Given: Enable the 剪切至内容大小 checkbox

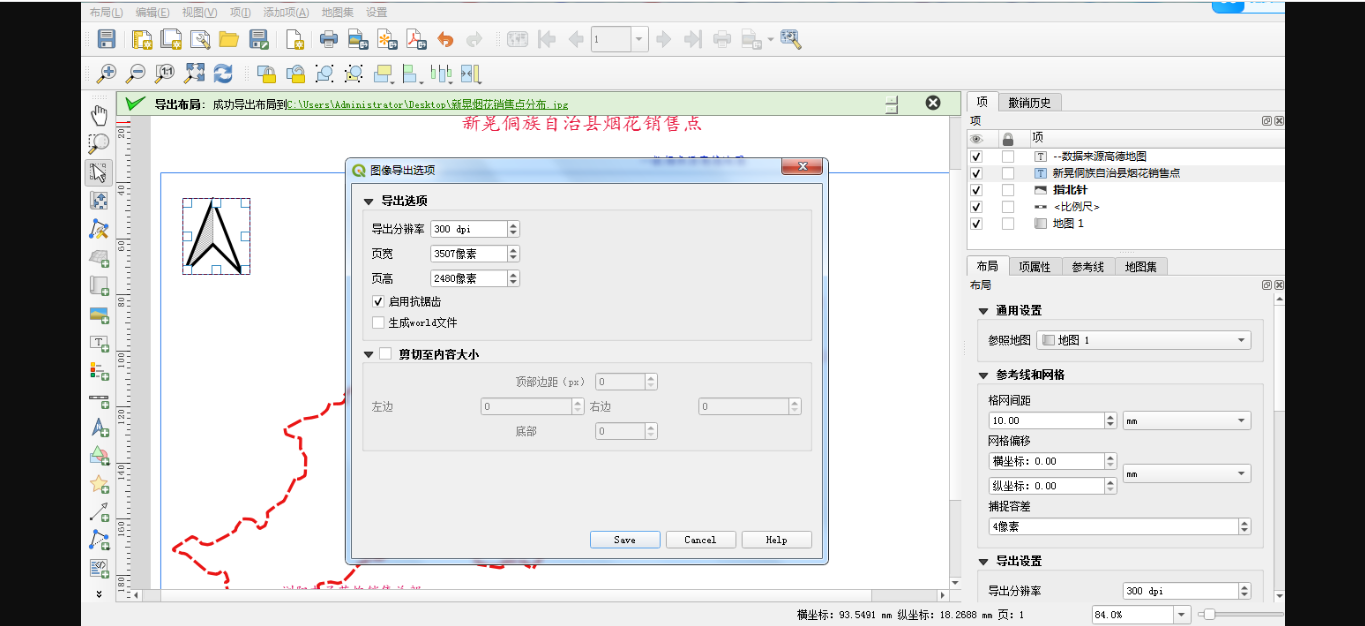Looking at the screenshot, I should (385, 353).
